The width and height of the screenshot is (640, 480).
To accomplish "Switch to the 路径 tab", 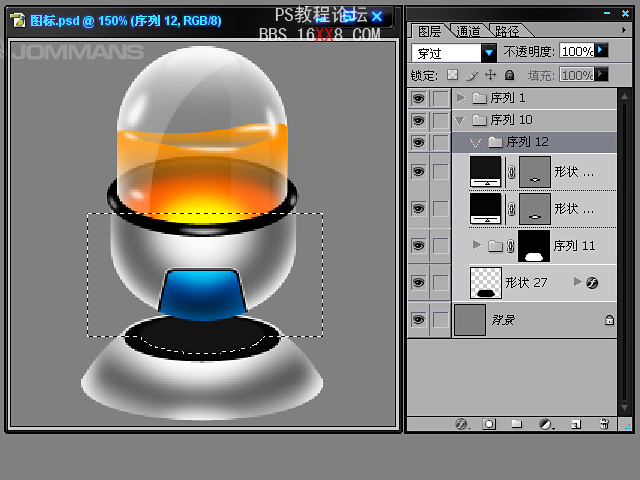I will tap(507, 31).
